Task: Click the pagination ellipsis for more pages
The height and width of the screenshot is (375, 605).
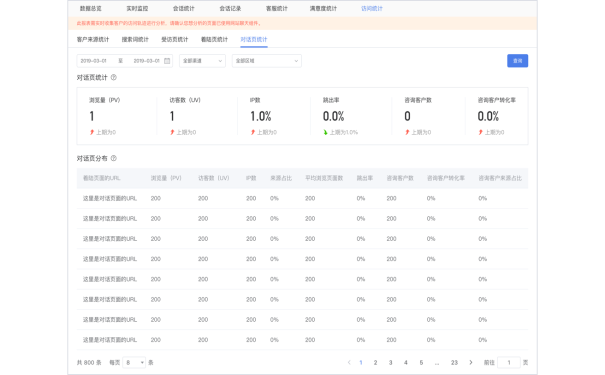Action: (437, 363)
